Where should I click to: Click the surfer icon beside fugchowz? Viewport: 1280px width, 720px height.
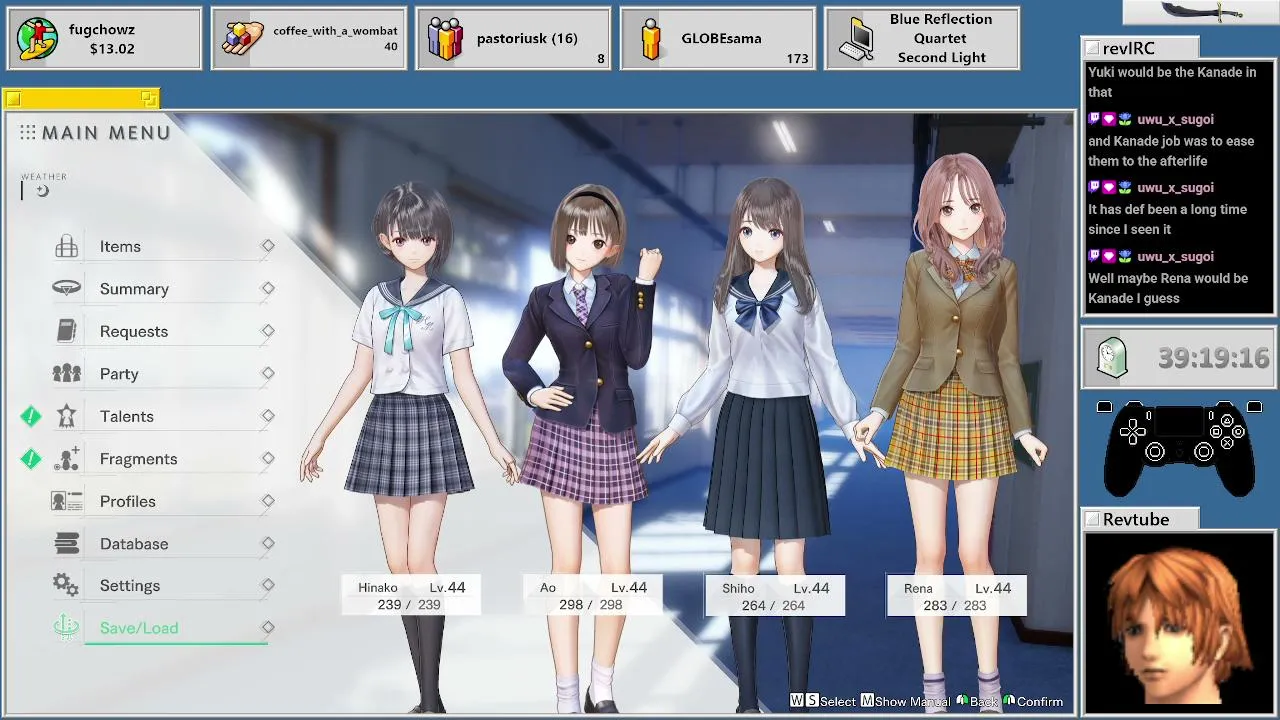(x=38, y=39)
